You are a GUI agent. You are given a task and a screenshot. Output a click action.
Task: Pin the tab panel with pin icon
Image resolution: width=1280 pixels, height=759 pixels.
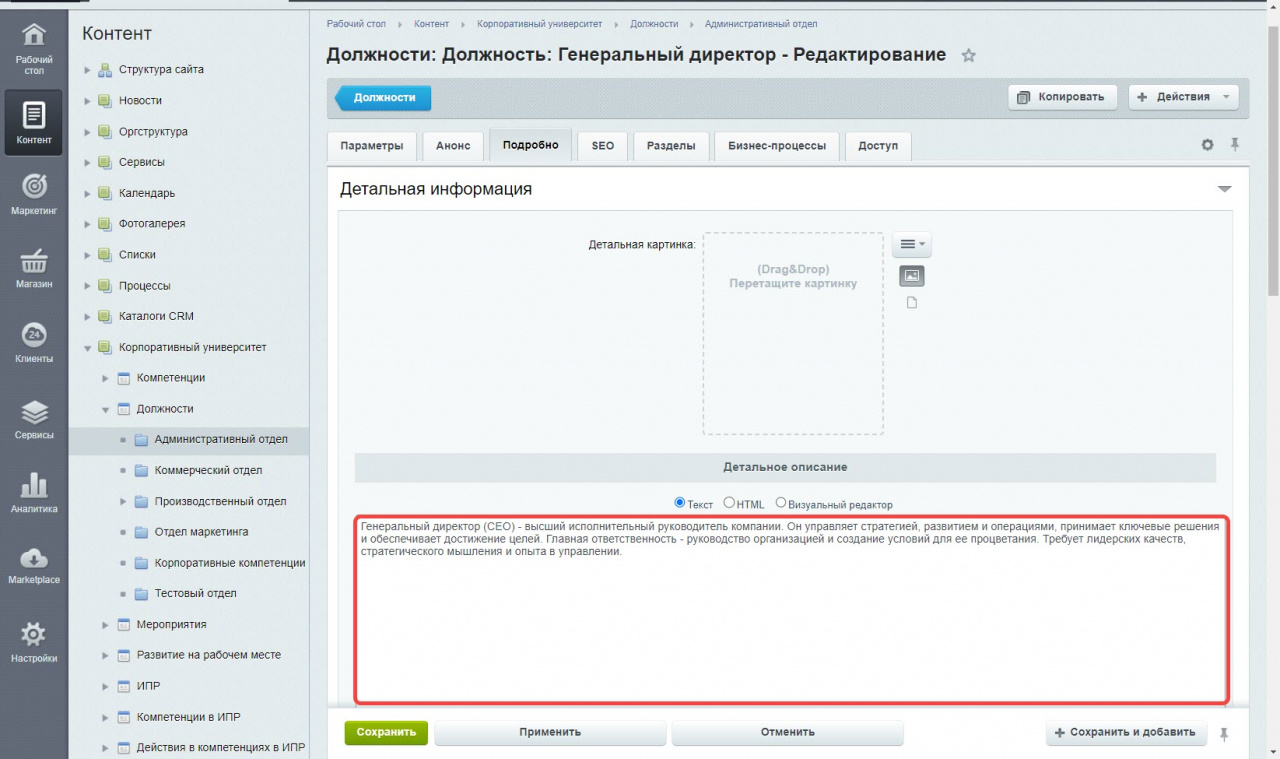(x=1235, y=145)
